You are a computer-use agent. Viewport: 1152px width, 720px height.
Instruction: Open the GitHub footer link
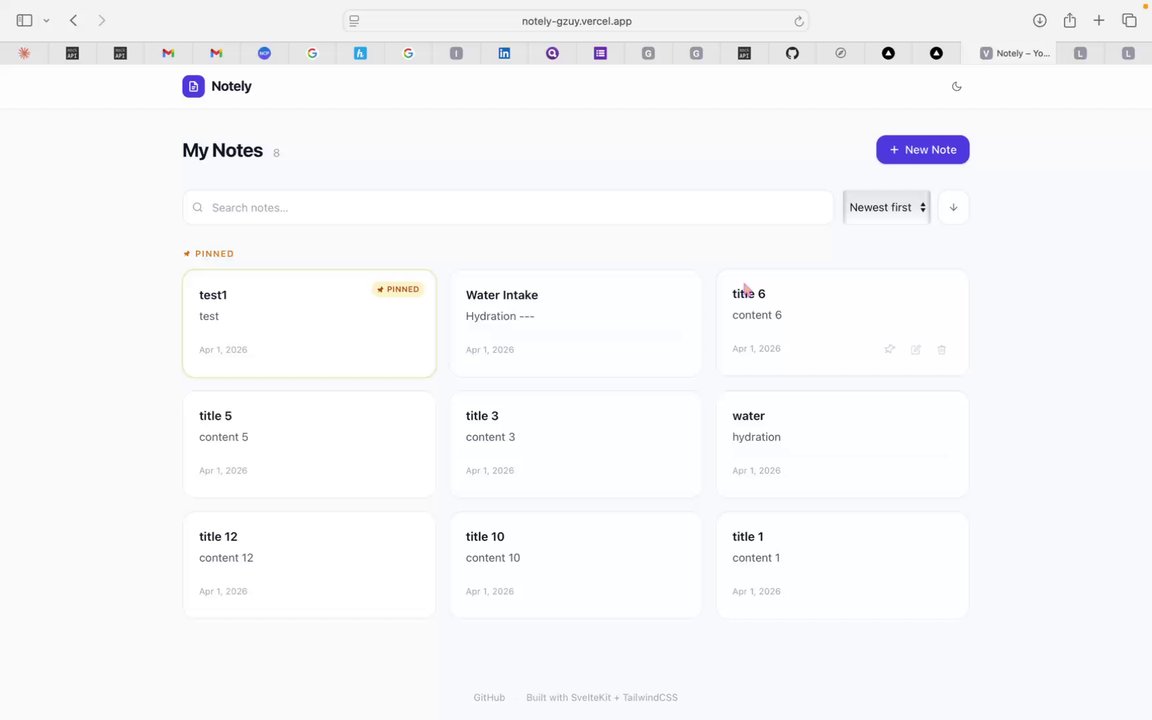489,698
